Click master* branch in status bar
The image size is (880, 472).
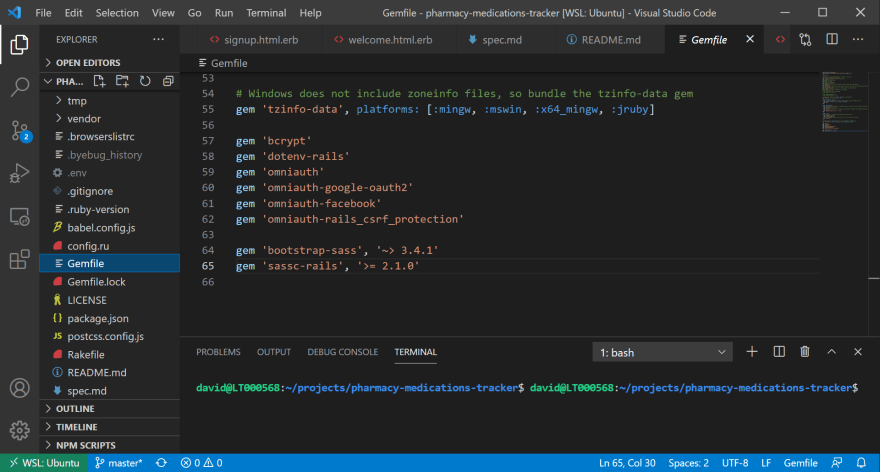pos(118,463)
